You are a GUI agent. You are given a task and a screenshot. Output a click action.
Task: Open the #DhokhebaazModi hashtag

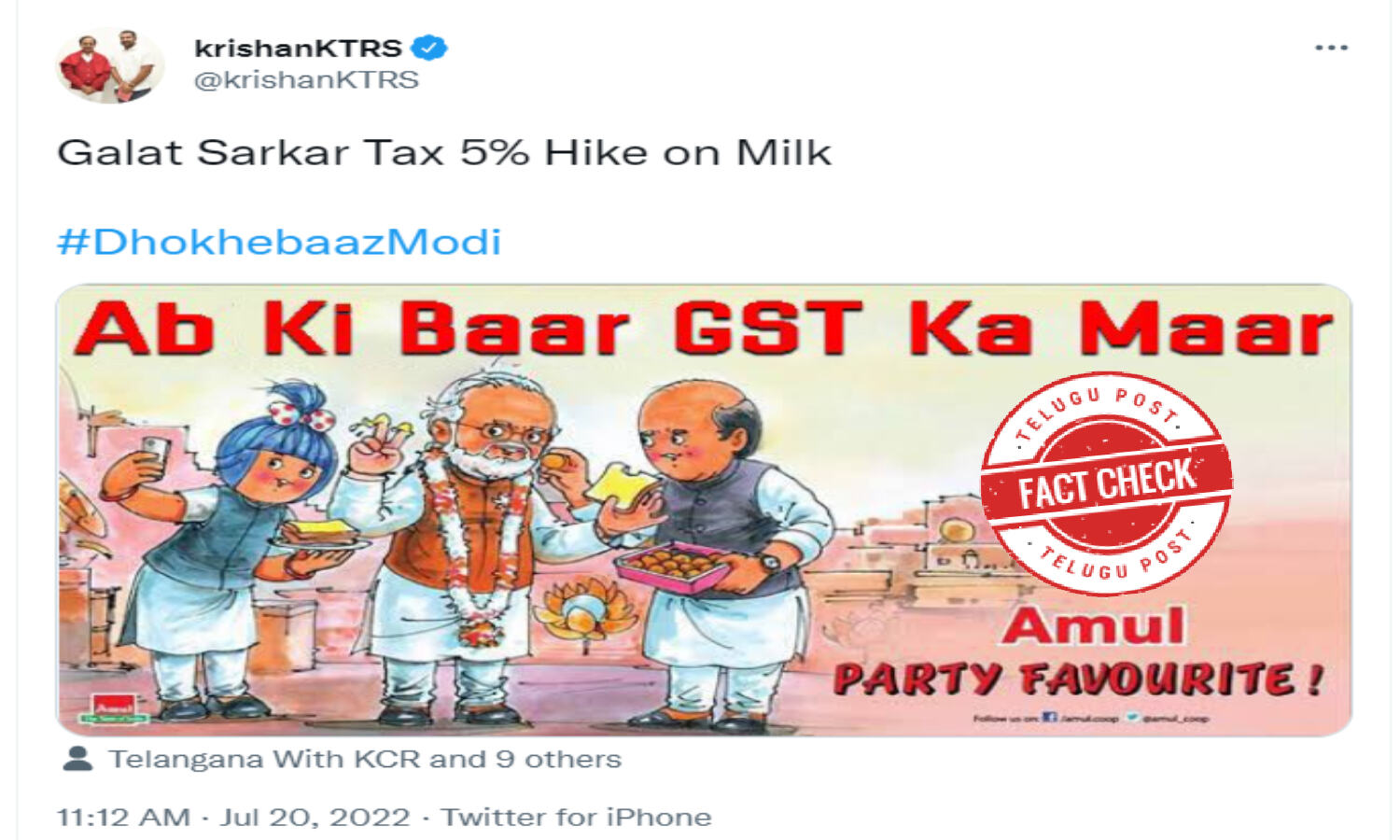coord(279,242)
